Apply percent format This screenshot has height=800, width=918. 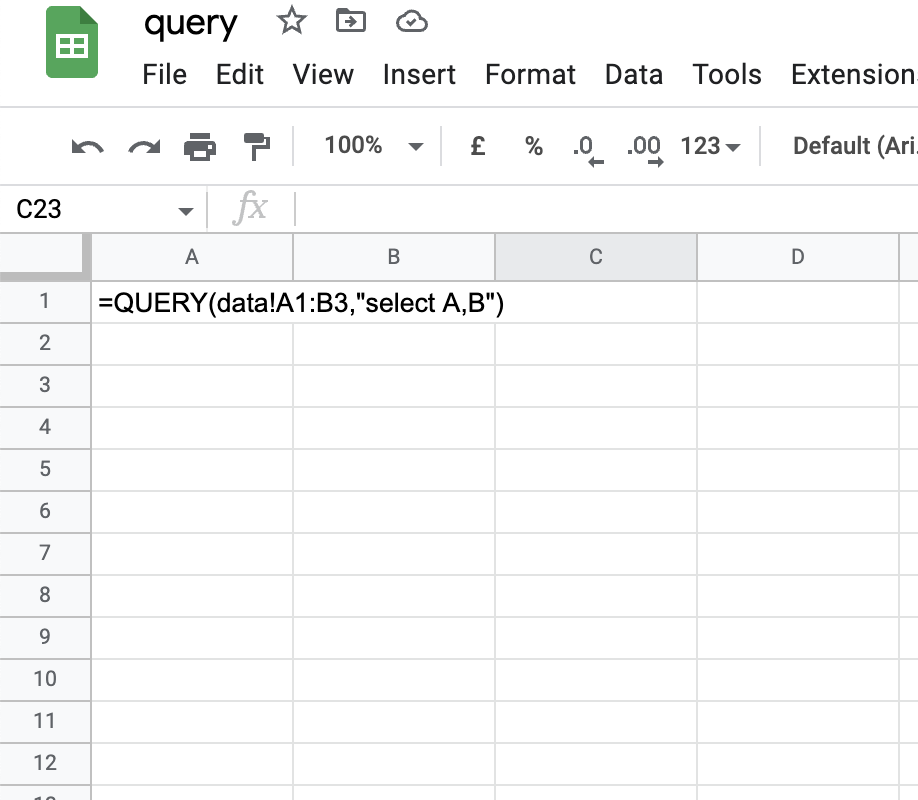click(x=533, y=146)
